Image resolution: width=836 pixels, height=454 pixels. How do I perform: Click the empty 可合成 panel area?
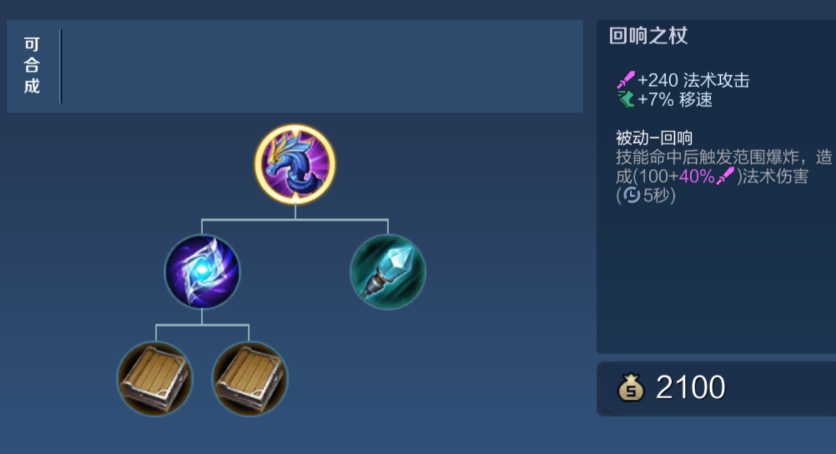coord(323,66)
